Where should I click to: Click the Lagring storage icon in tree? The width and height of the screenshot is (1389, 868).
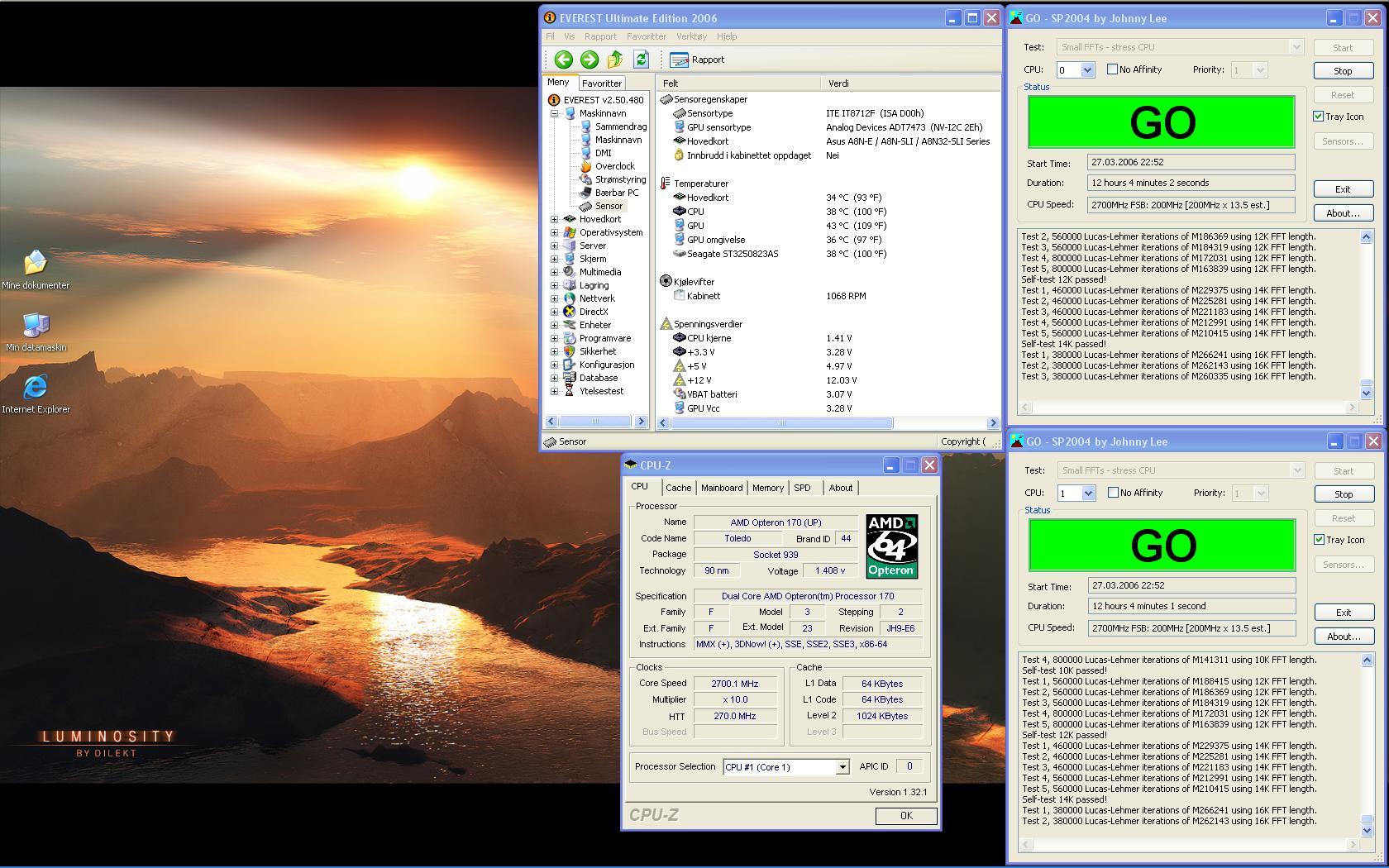569,285
